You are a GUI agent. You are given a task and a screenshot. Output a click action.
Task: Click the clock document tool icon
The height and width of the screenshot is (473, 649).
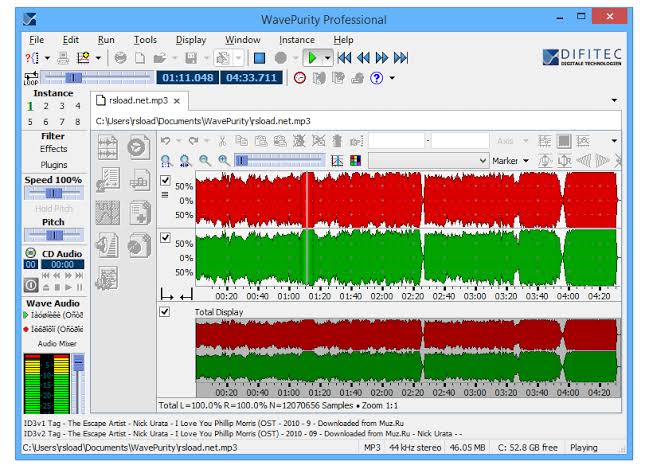139,147
